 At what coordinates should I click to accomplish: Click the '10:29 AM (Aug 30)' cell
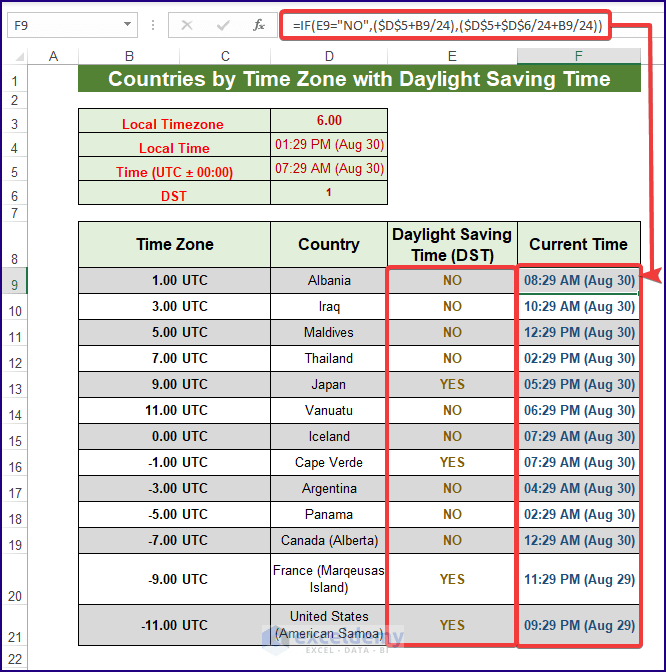point(579,307)
